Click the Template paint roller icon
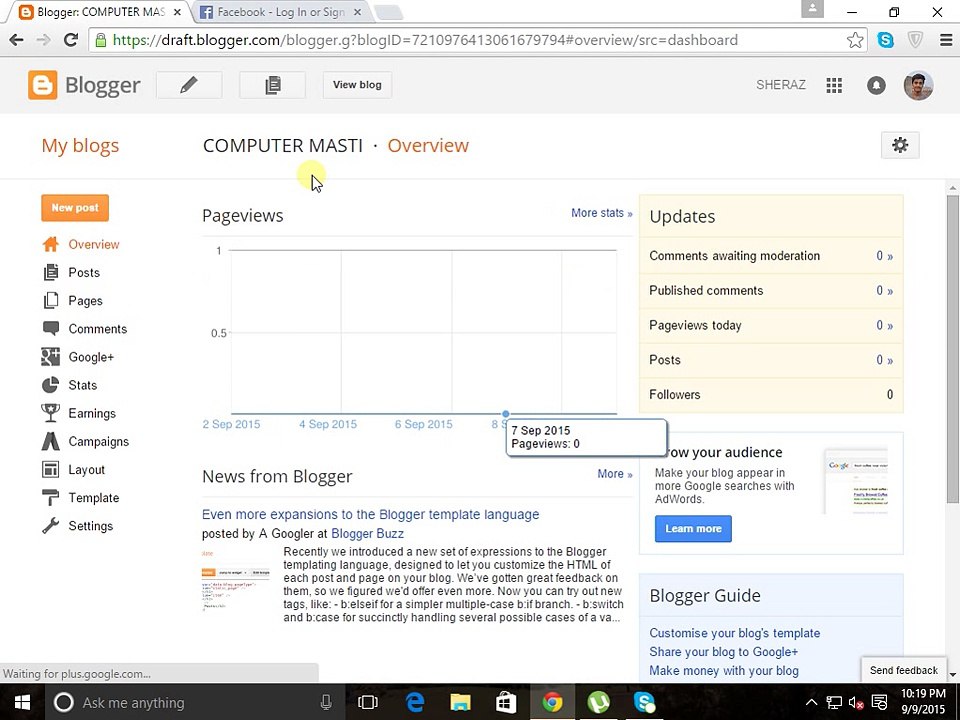The image size is (960, 720). pos(51,498)
